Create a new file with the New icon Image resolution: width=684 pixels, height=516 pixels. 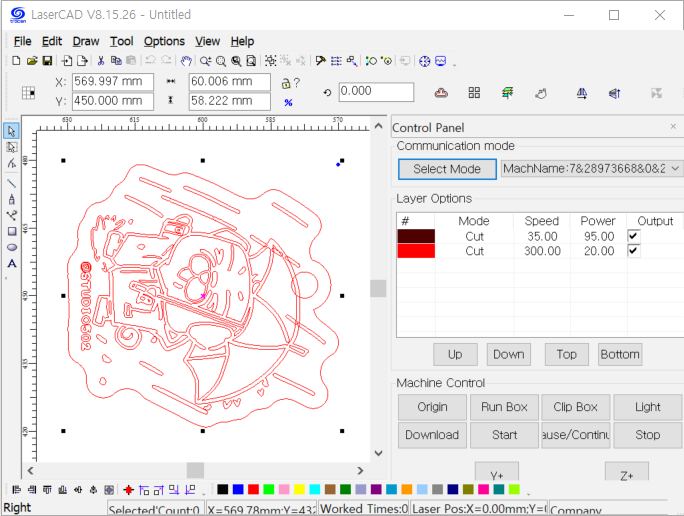tap(16, 61)
